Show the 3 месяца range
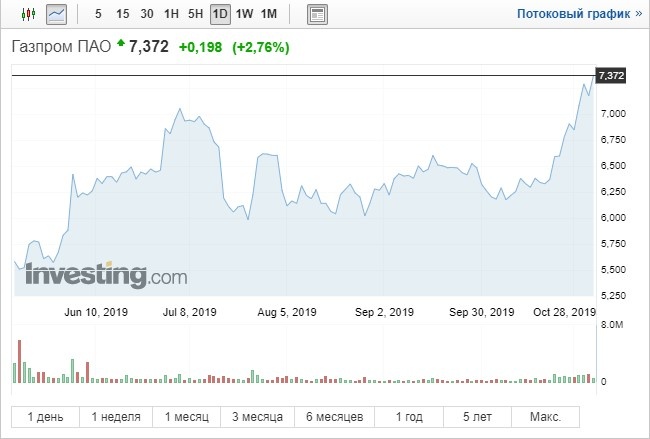Screen dimensions: 650x439 (257, 417)
